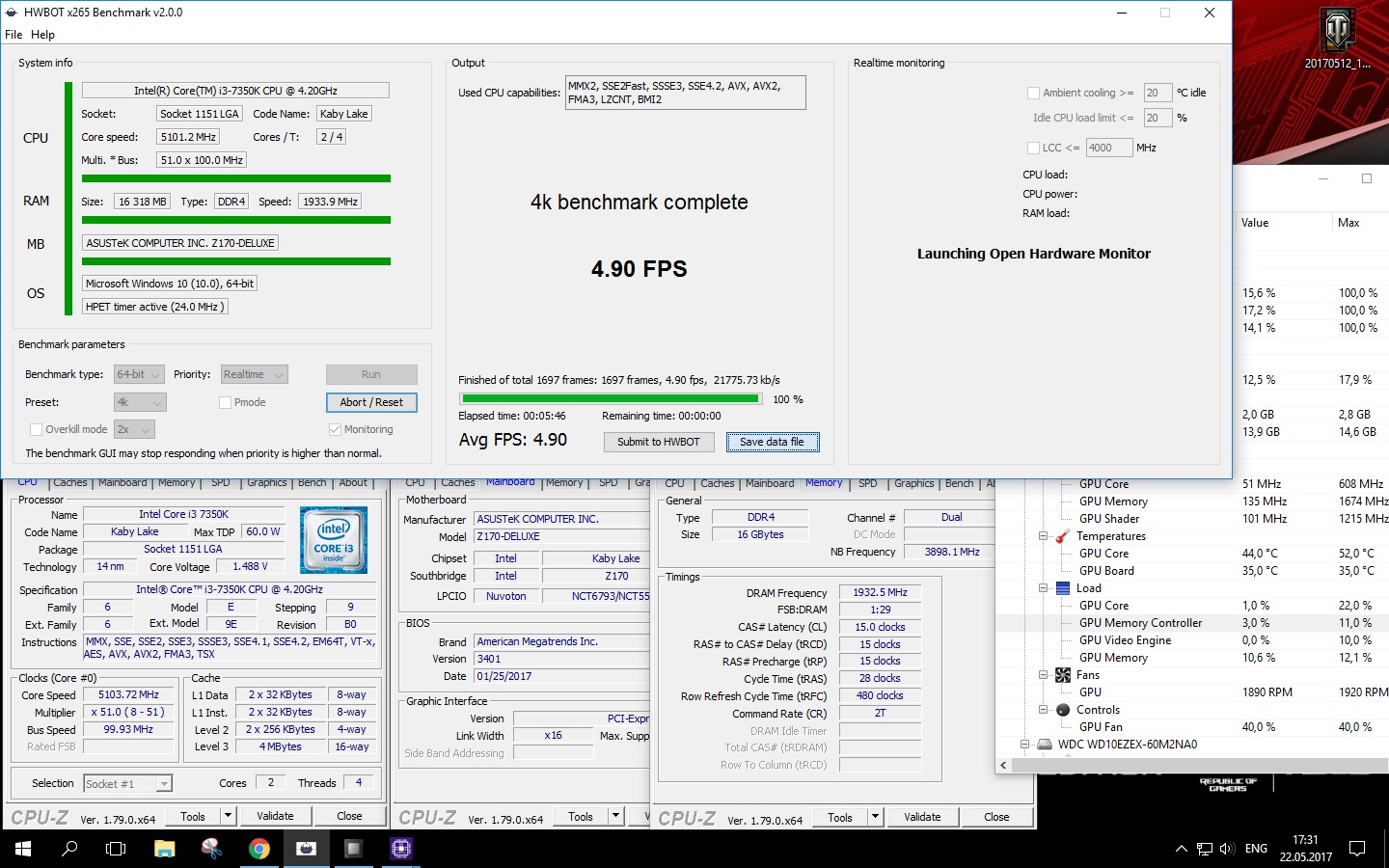This screenshot has height=868, width=1389.
Task: Click the green benchmark progress bar
Action: [x=610, y=399]
